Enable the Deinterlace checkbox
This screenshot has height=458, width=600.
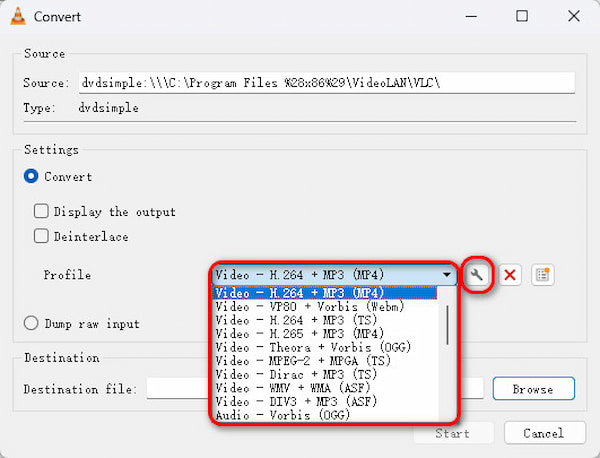click(41, 236)
